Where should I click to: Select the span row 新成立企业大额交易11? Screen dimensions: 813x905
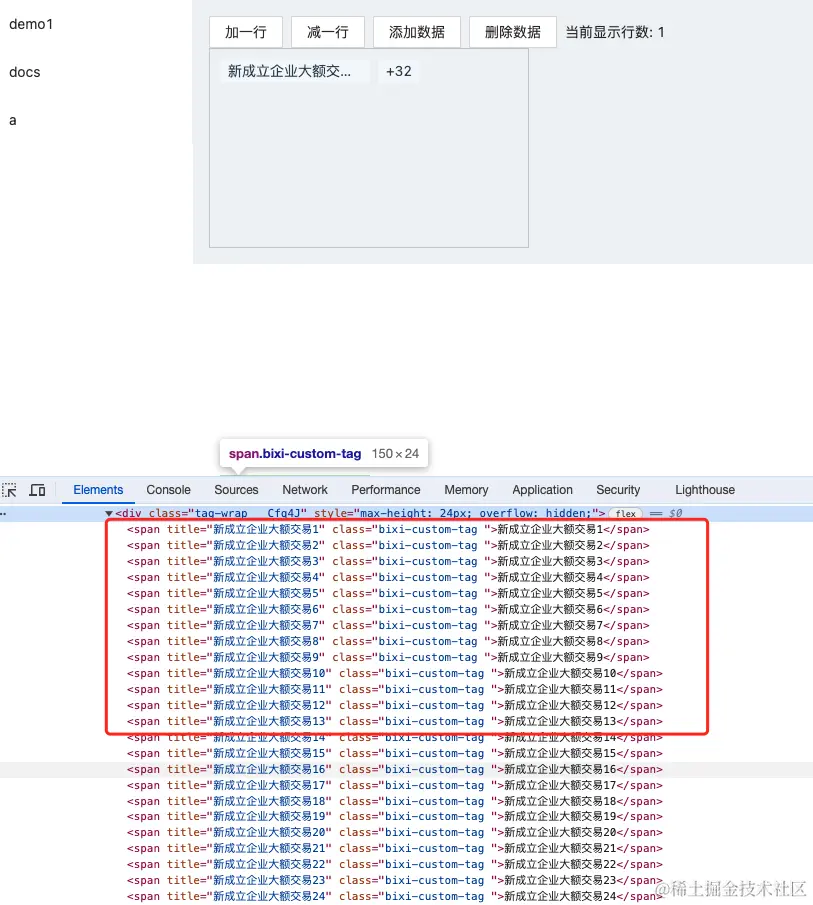(395, 690)
